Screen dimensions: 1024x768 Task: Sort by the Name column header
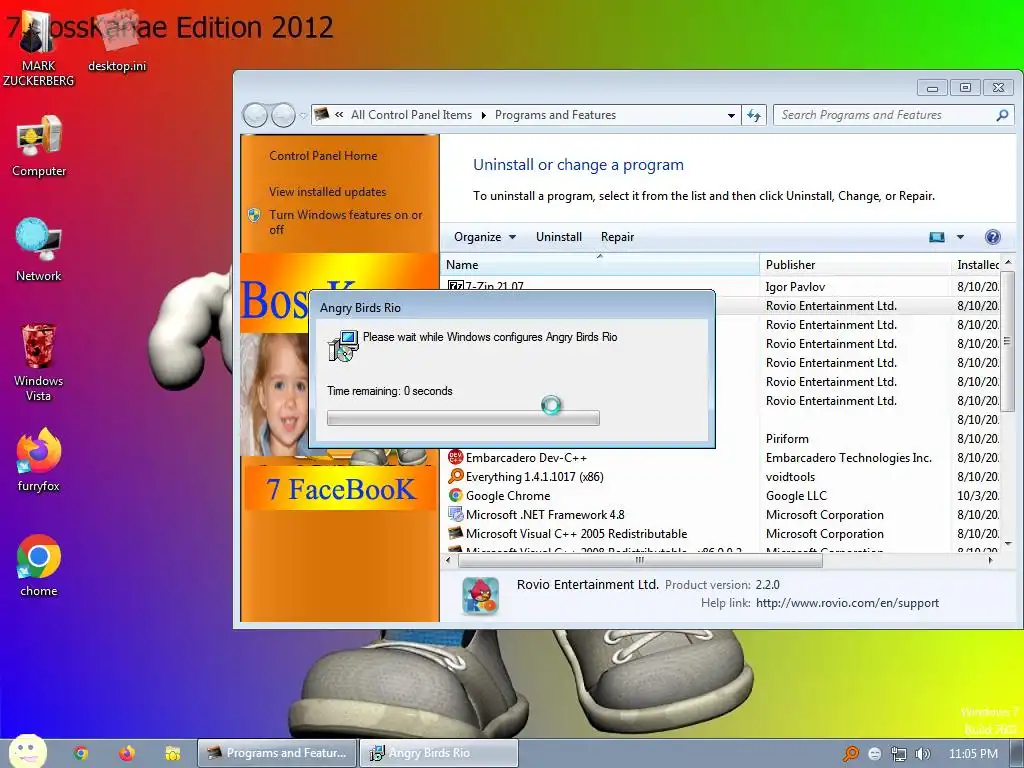click(600, 264)
